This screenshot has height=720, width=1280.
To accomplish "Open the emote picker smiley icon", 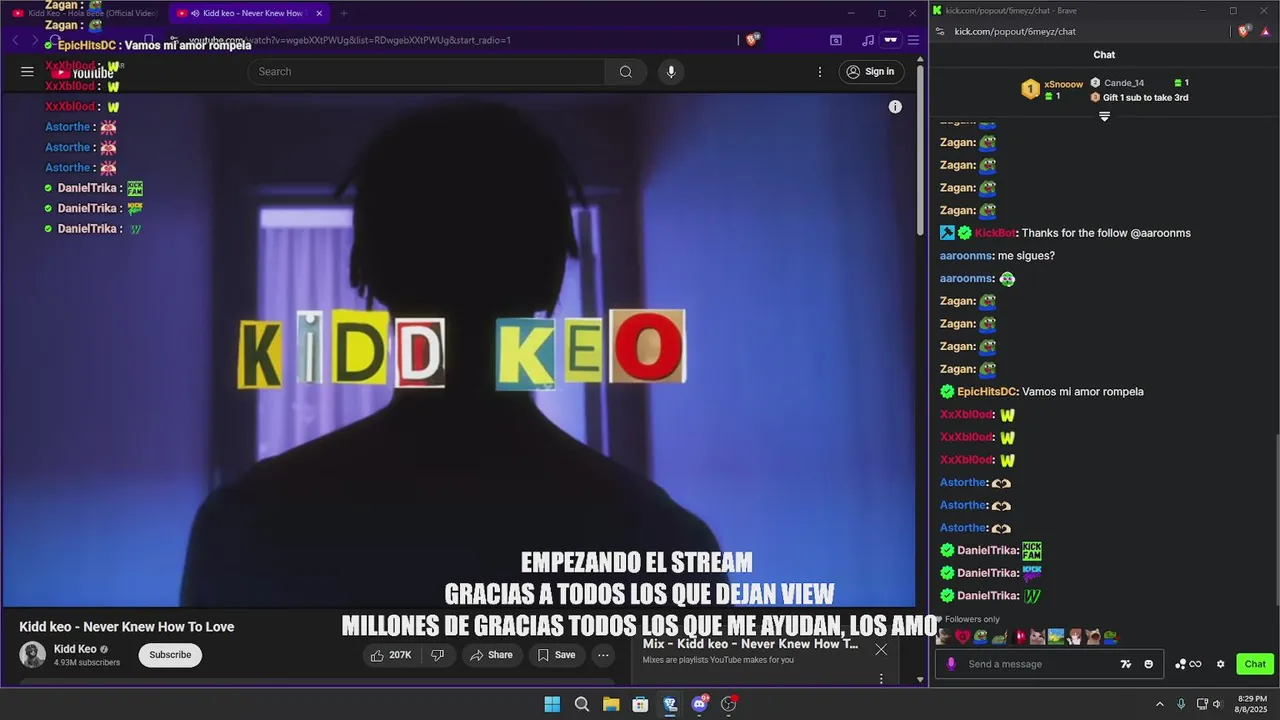I will pos(1148,664).
